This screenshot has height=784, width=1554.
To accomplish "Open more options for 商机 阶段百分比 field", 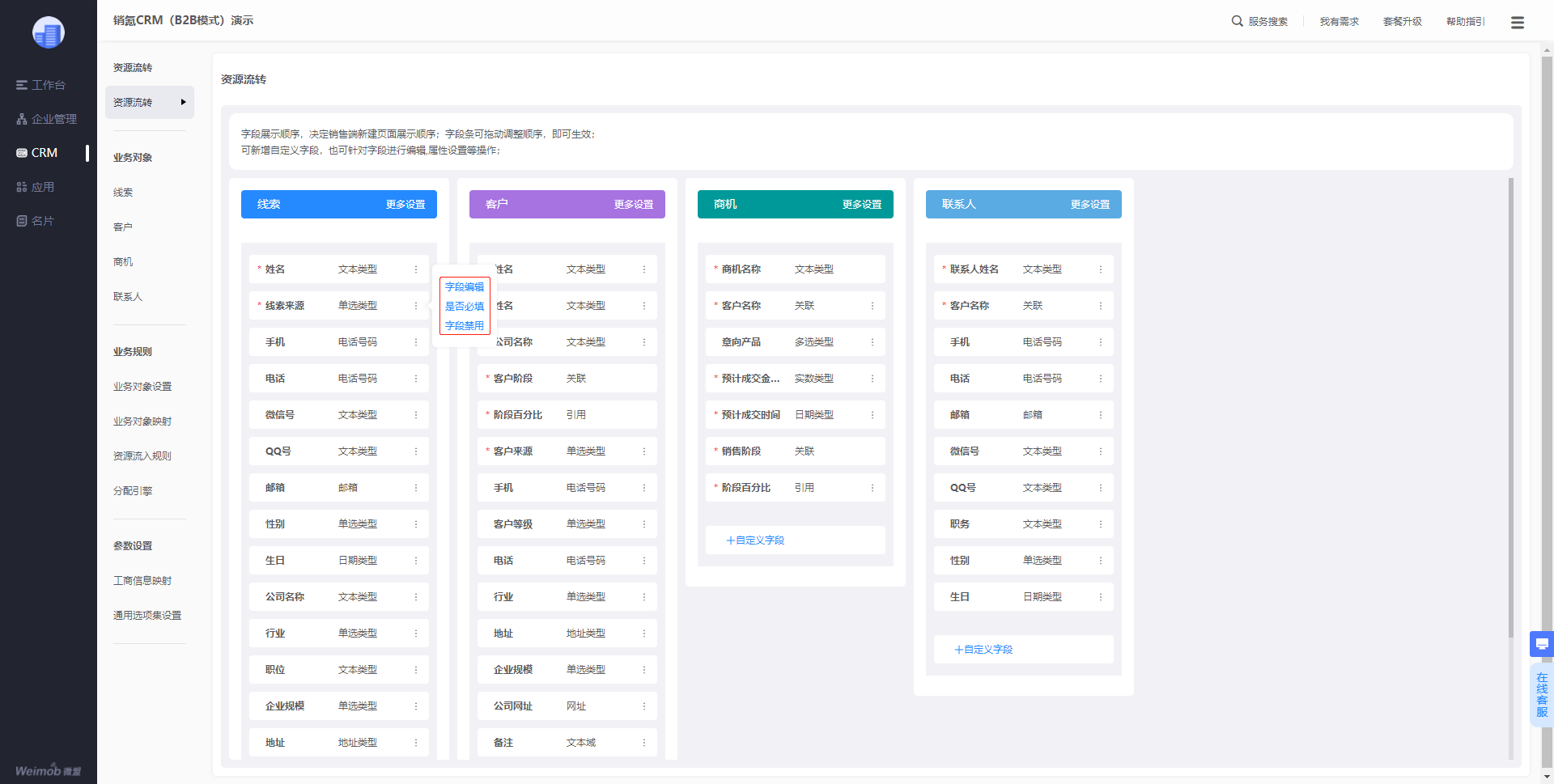I will (873, 488).
